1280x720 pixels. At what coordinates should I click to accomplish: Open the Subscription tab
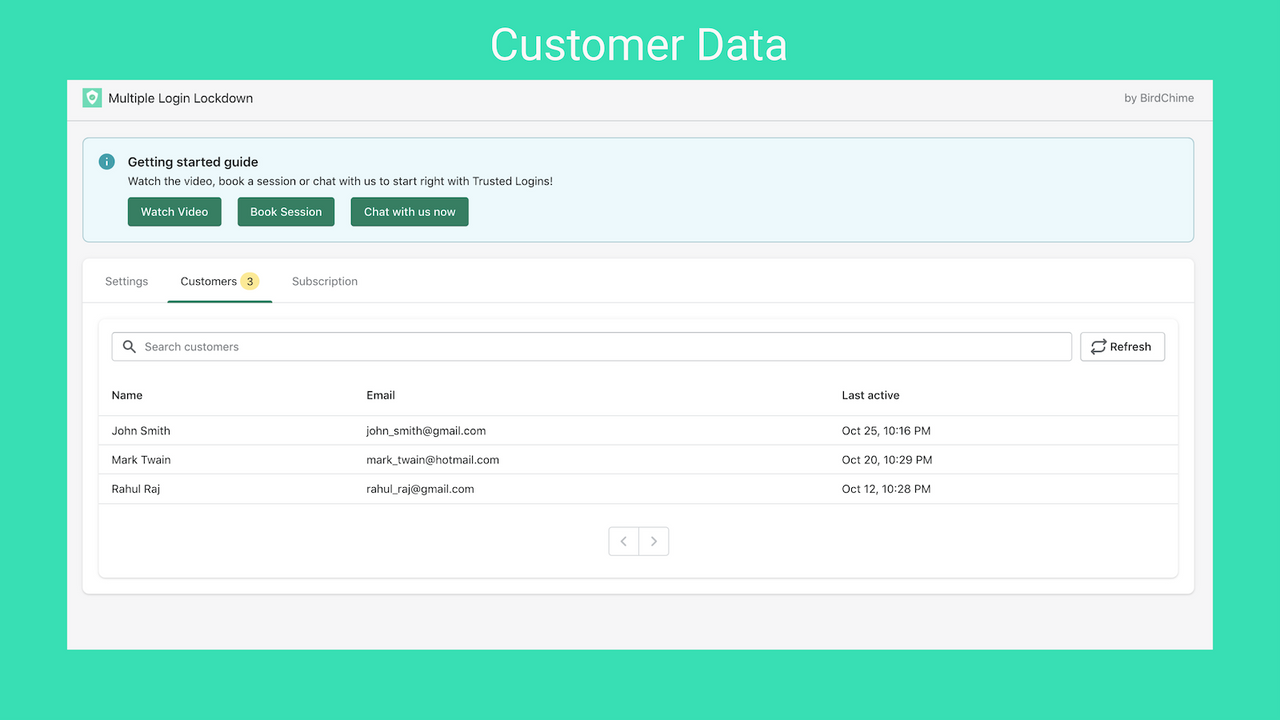point(324,281)
